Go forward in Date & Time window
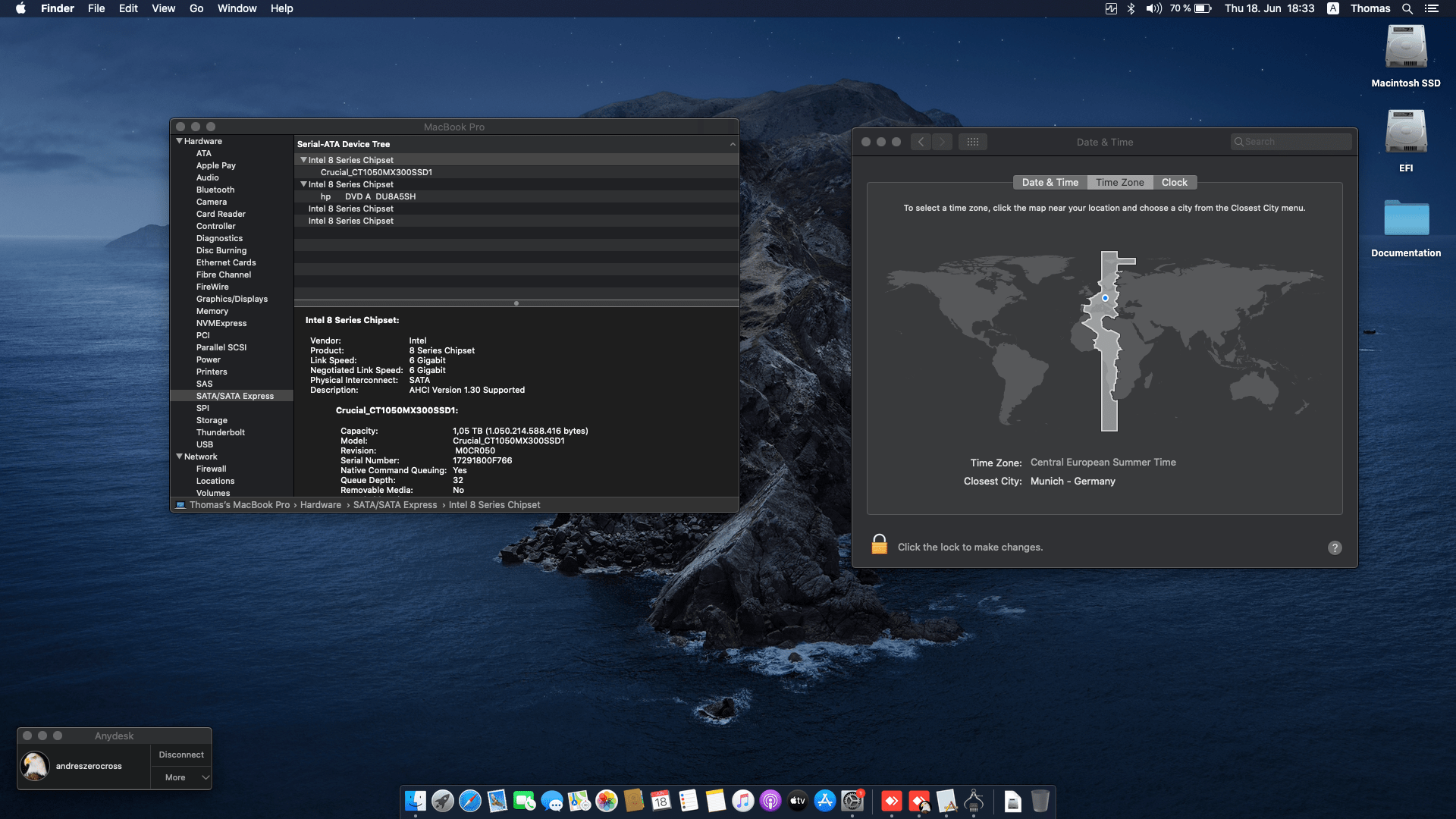The image size is (1456, 819). point(942,142)
